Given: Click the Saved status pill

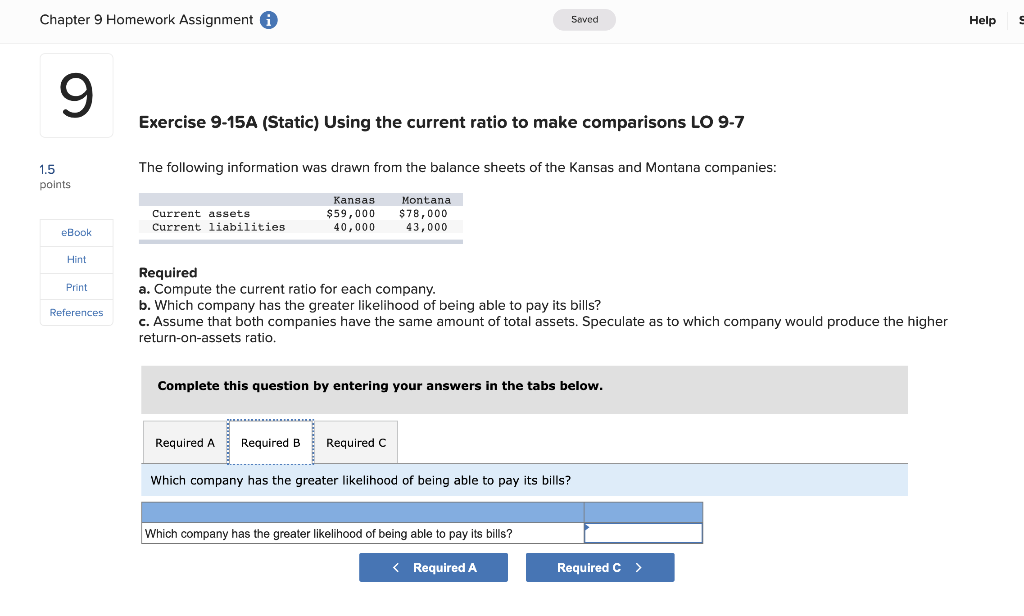Looking at the screenshot, I should 584,19.
